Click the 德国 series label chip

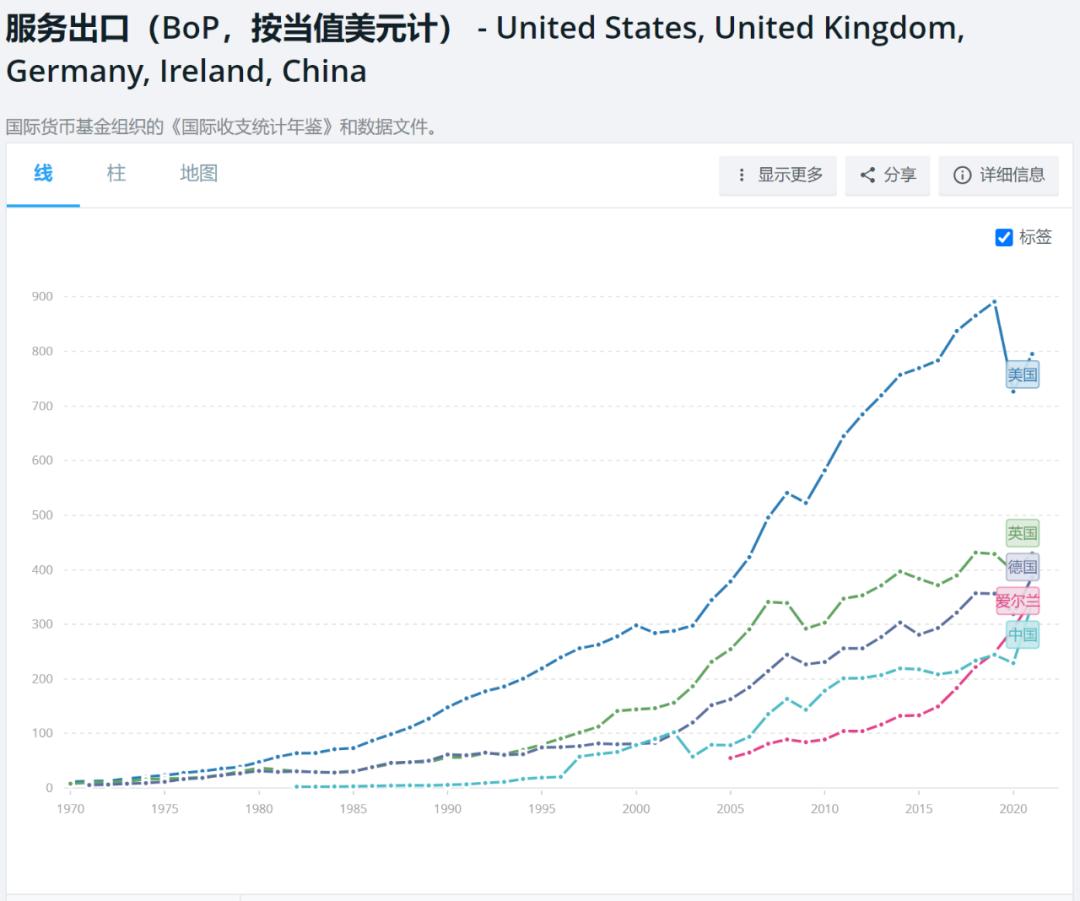click(x=1023, y=567)
